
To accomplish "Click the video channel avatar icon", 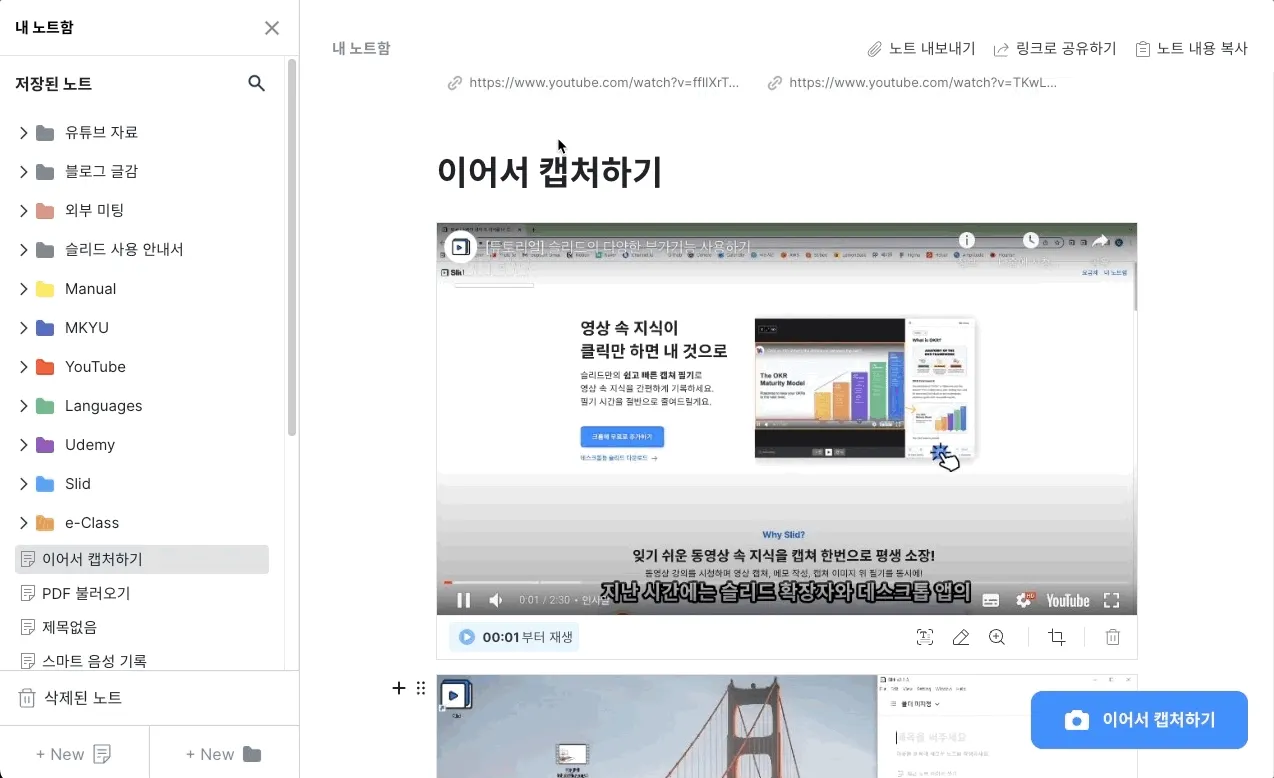I will tap(460, 247).
